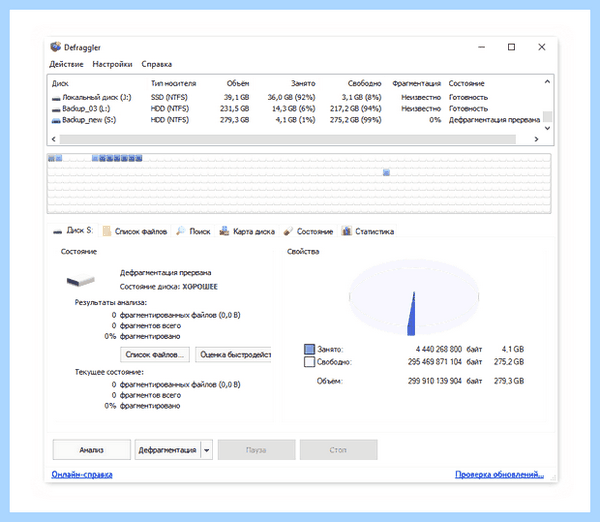Click the isolated blue block in drive map
The width and height of the screenshot is (600, 522).
[x=386, y=173]
